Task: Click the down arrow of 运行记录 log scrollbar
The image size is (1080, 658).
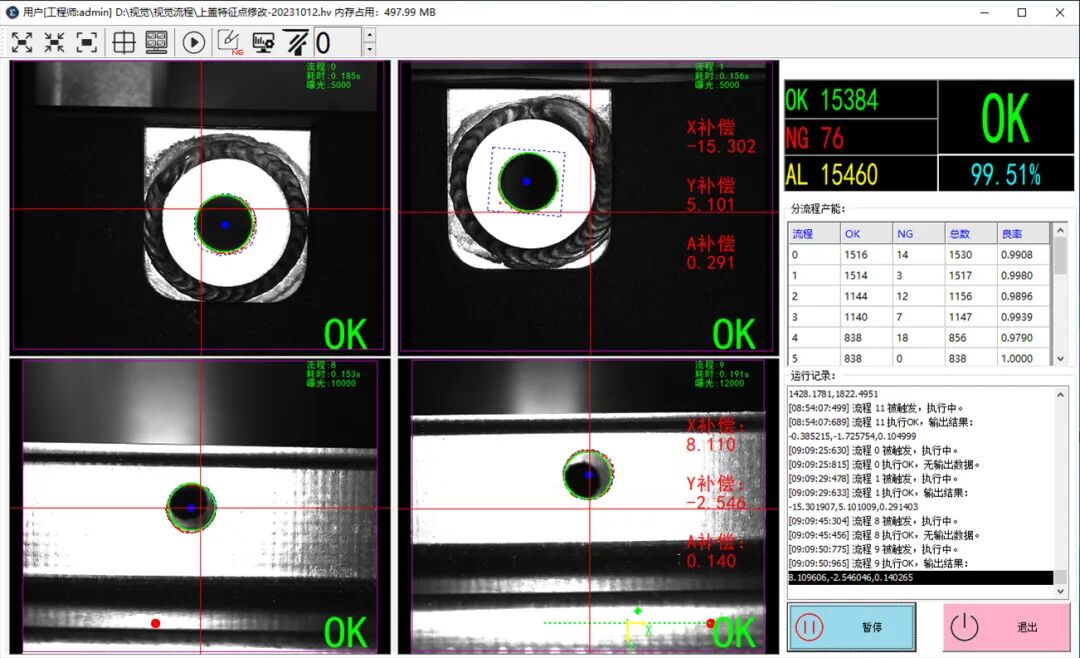Action: pos(1060,591)
